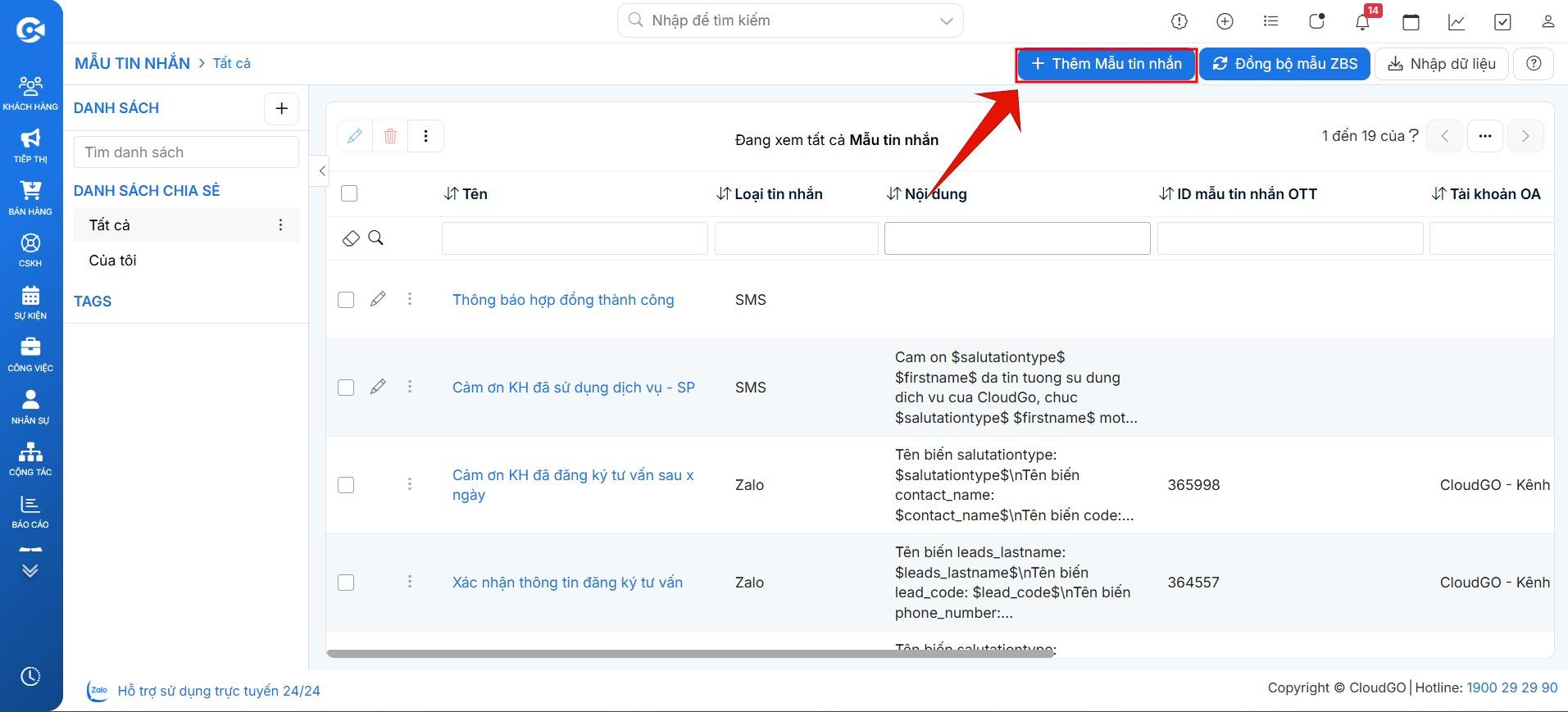Open the calendar icon in top header
Screen dimensions: 1568x712
click(x=1411, y=22)
